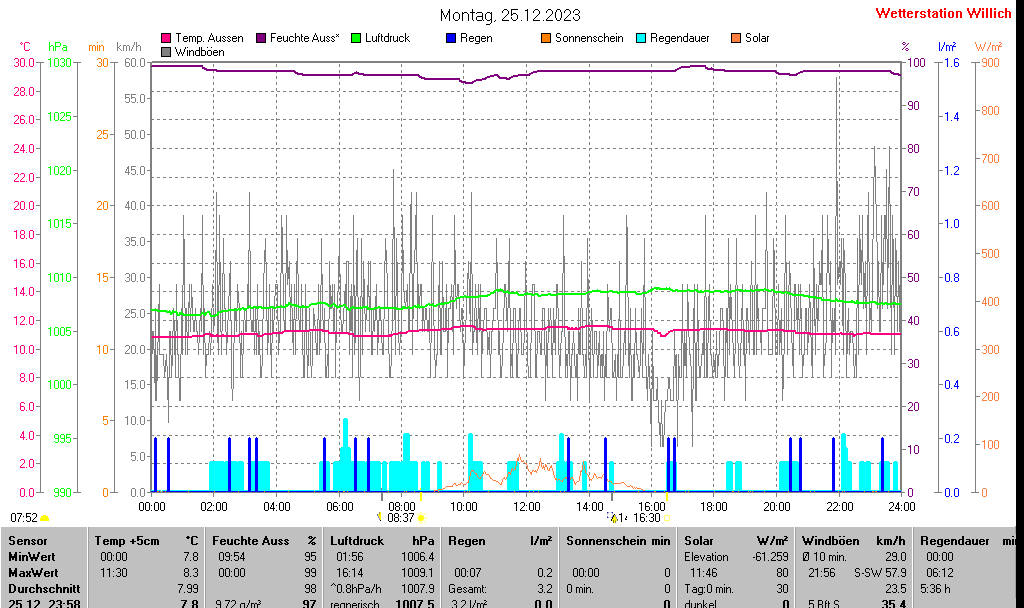Click the 'Temp +5cm' column header

point(127,541)
